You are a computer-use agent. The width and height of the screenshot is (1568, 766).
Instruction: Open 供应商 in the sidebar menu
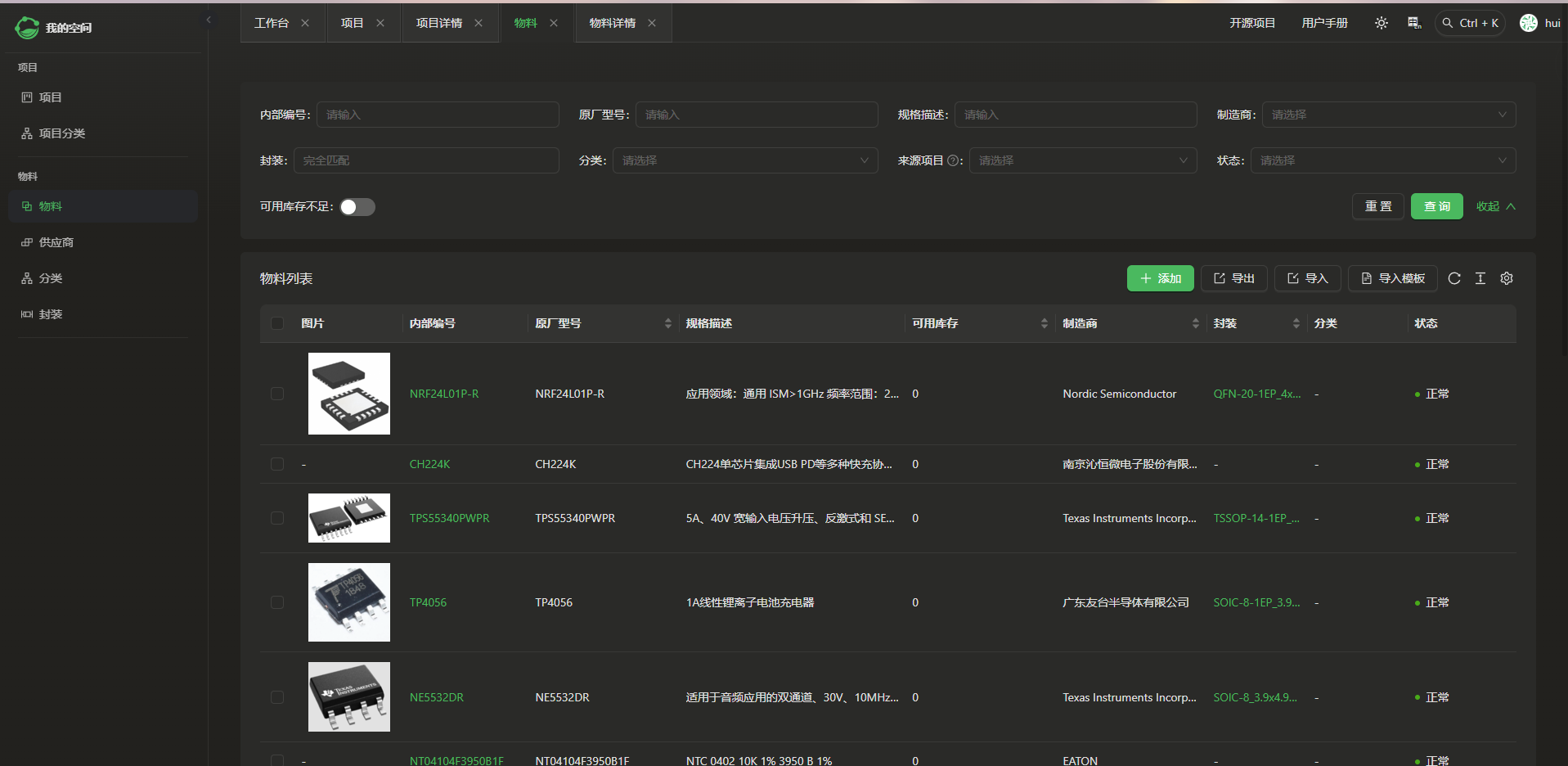tap(56, 242)
